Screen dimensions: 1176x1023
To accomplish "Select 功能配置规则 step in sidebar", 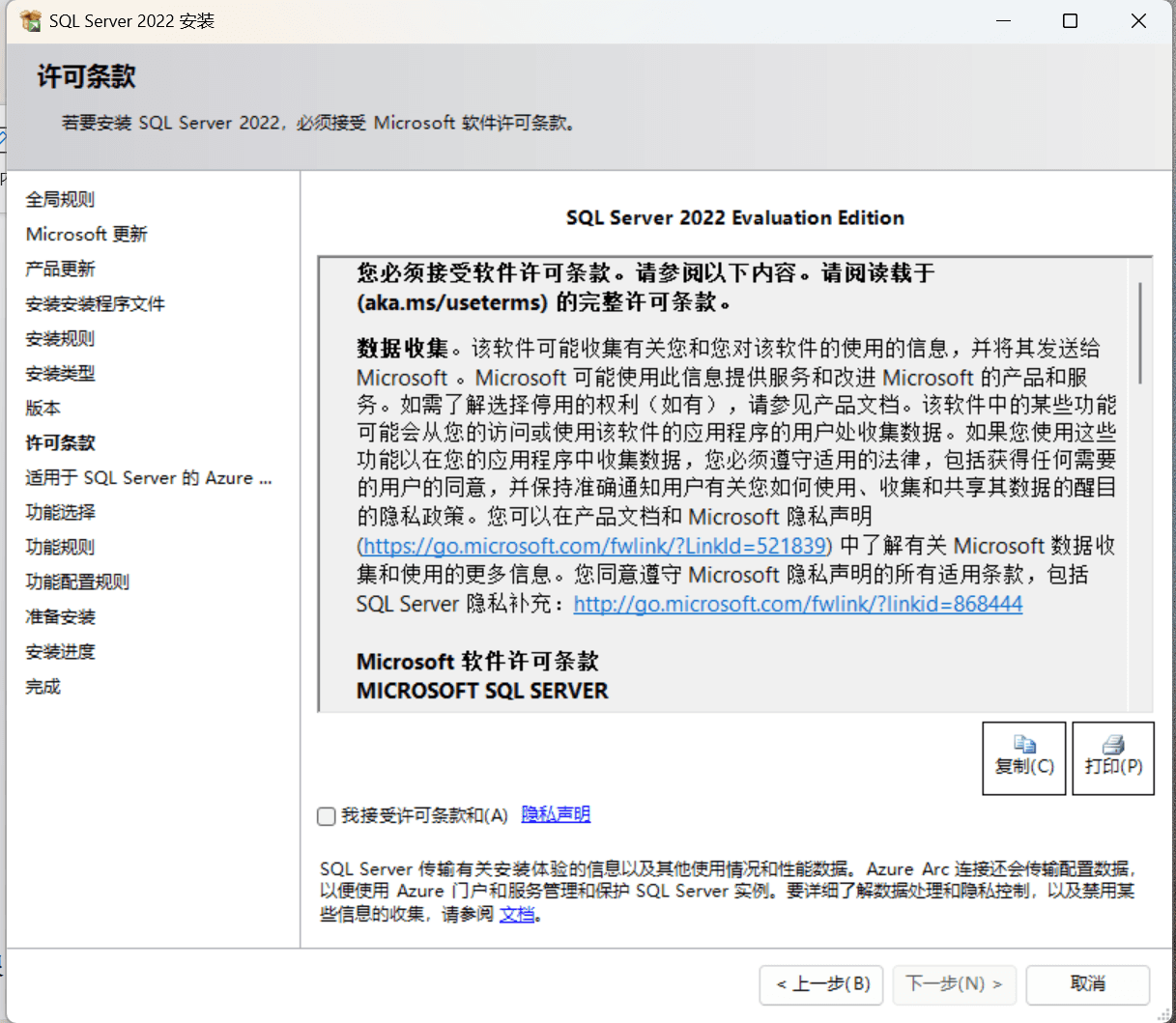I will point(77,582).
